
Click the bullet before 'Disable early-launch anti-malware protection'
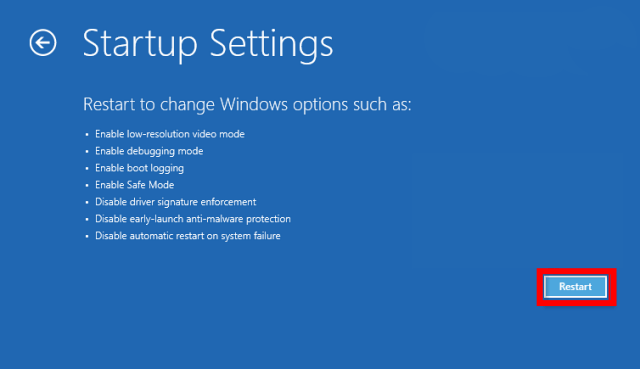pyautogui.click(x=87, y=219)
